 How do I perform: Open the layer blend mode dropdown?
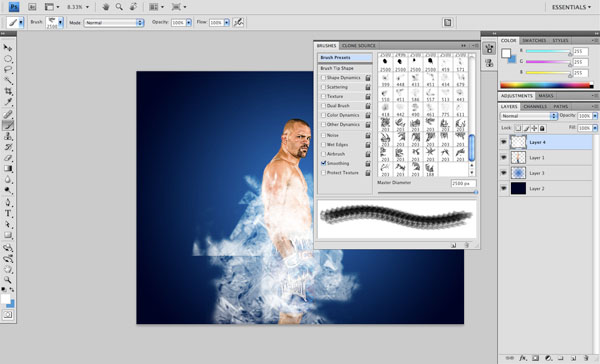[529, 116]
